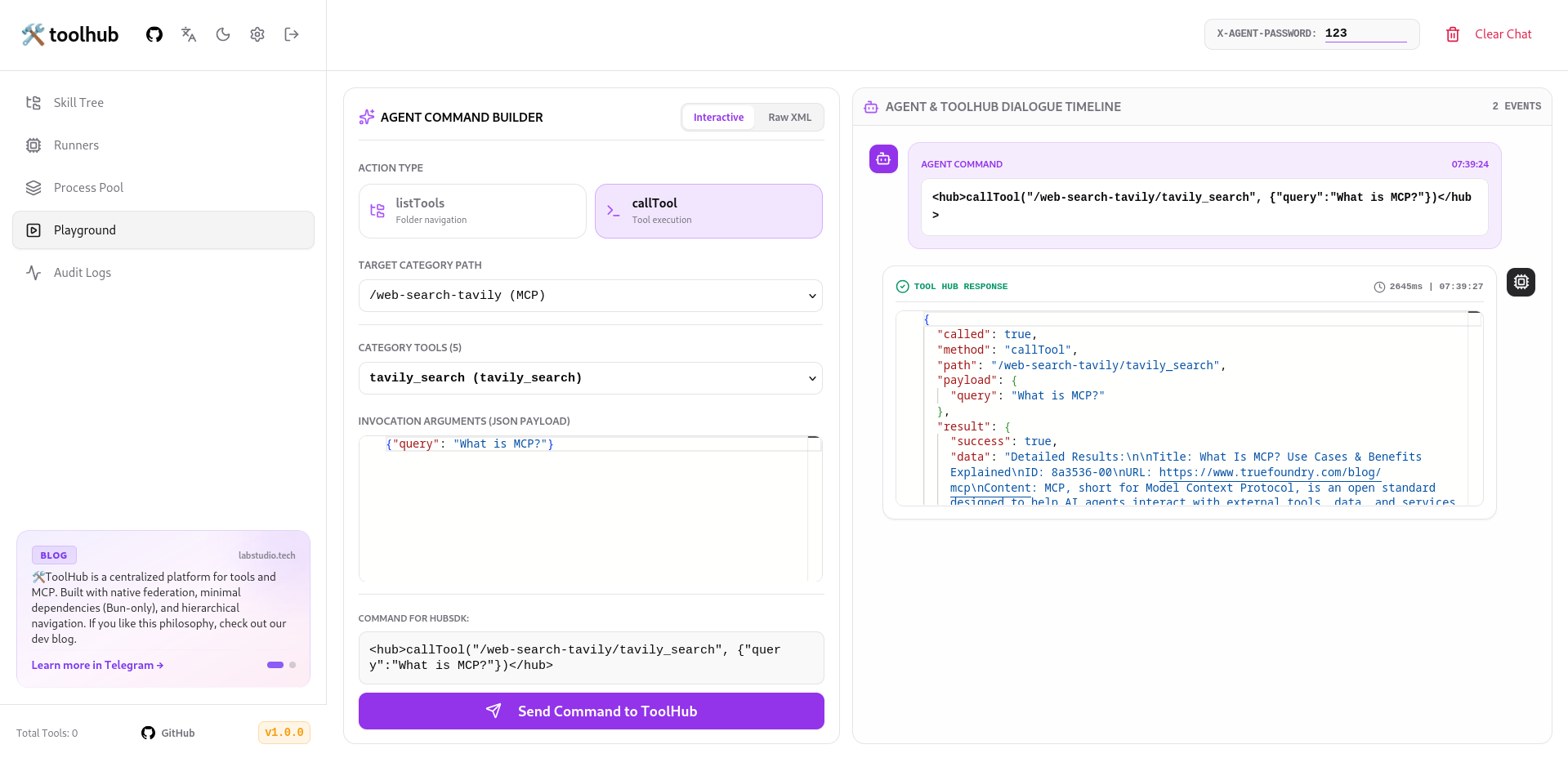This screenshot has height=758, width=1568.
Task: Select callTool action type
Action: pyautogui.click(x=708, y=211)
